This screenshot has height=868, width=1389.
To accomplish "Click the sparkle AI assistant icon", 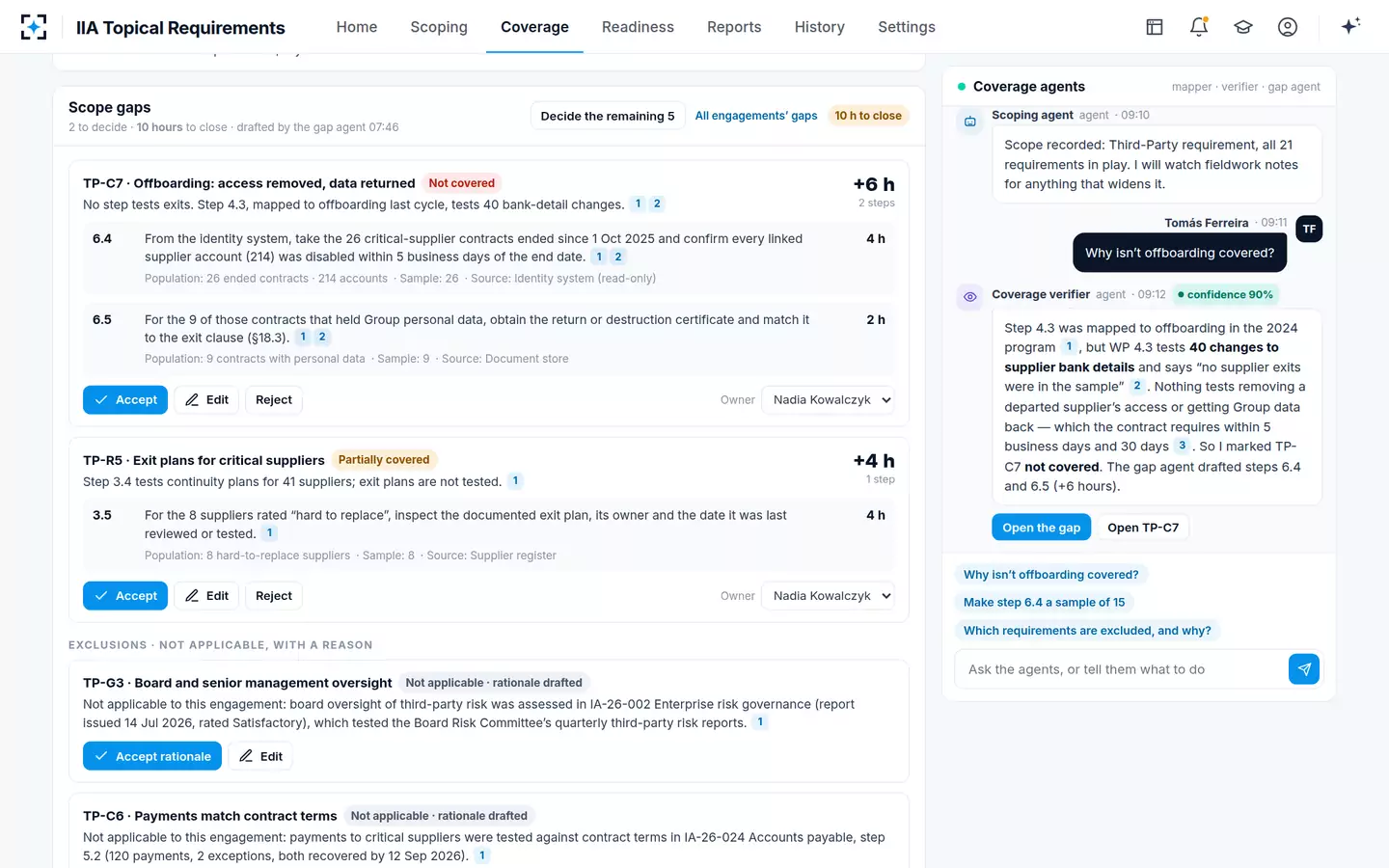I will [1350, 26].
